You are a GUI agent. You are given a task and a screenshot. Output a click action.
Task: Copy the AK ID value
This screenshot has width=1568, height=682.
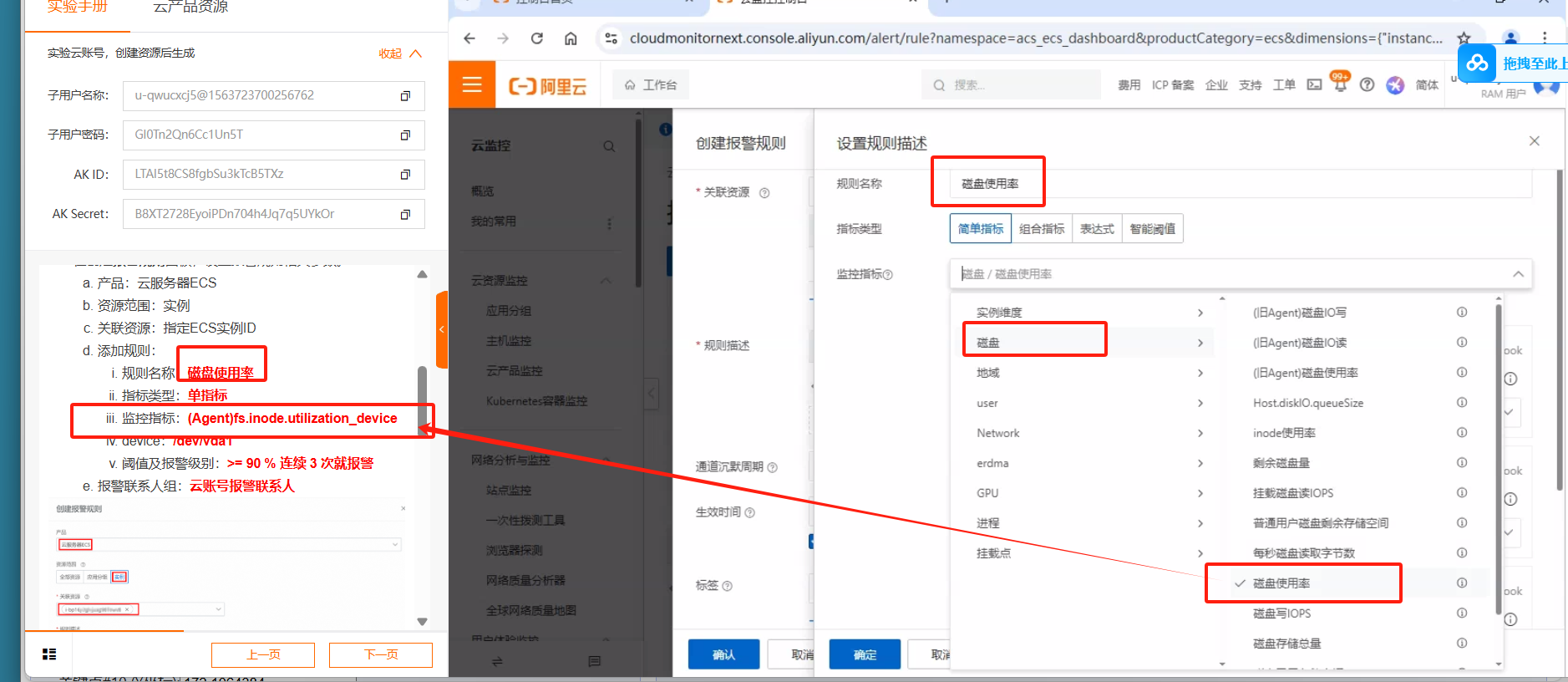(405, 175)
